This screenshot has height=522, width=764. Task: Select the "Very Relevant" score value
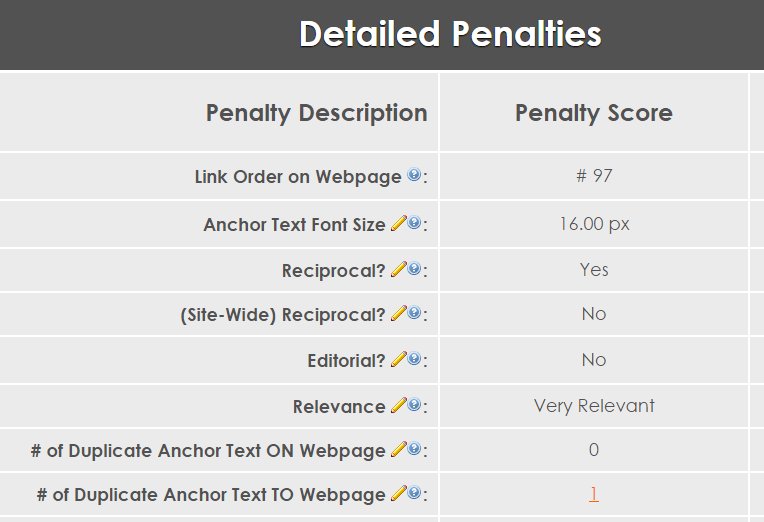tap(594, 406)
